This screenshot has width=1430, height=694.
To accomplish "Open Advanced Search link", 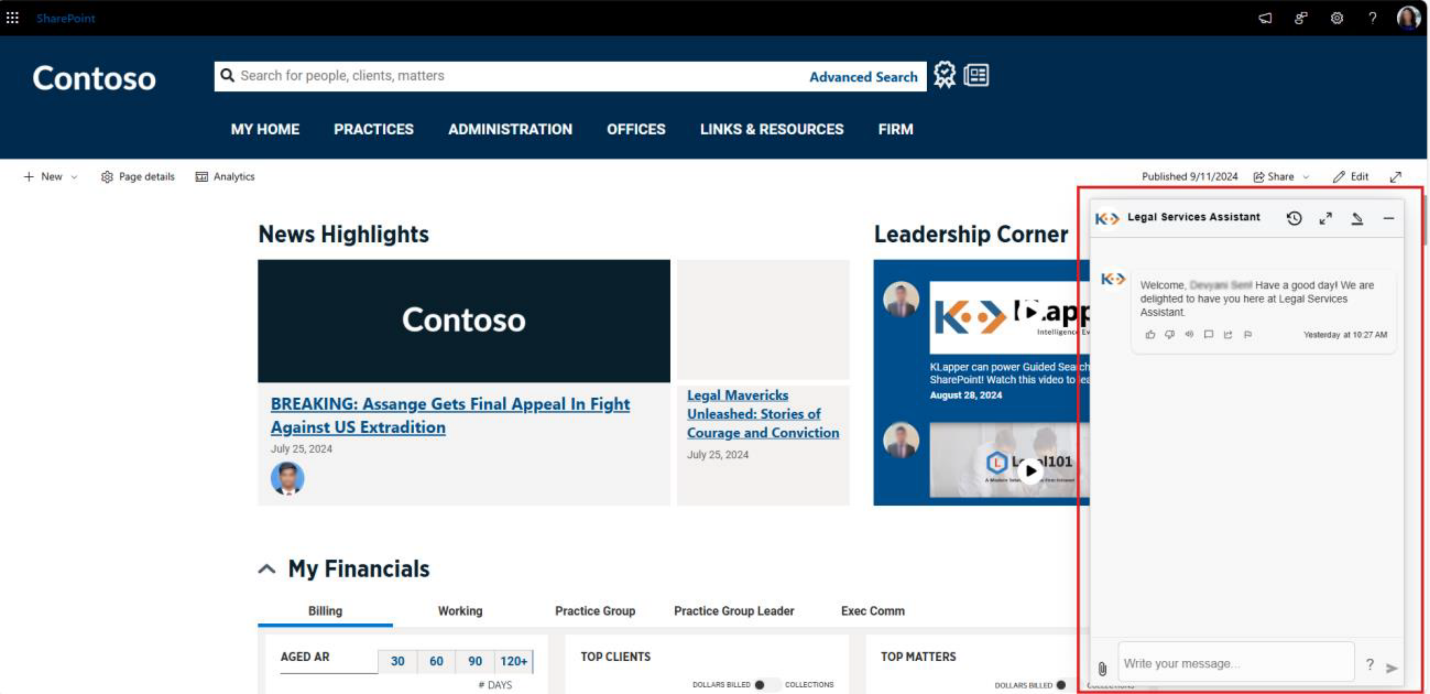I will point(863,77).
